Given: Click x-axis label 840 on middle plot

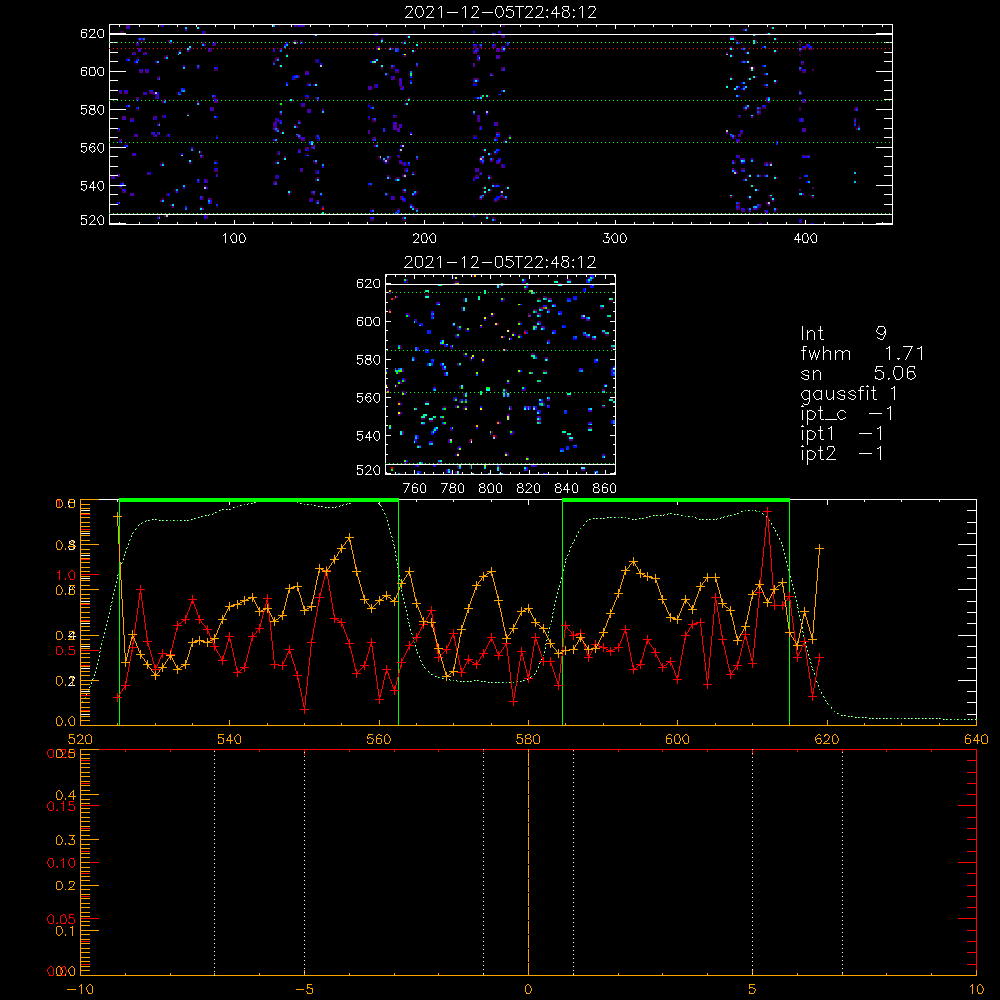Looking at the screenshot, I should [x=566, y=489].
